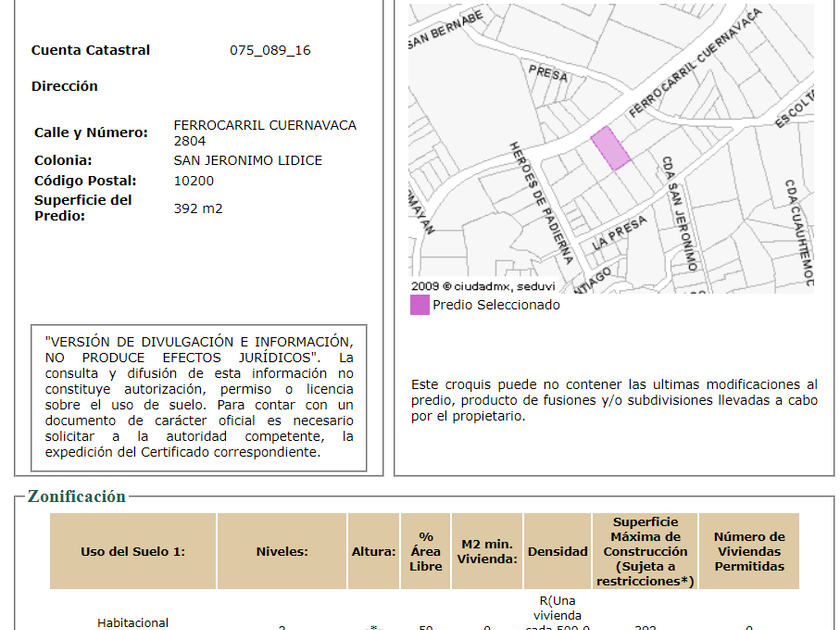Click the Habitacional land use cell

[133, 622]
